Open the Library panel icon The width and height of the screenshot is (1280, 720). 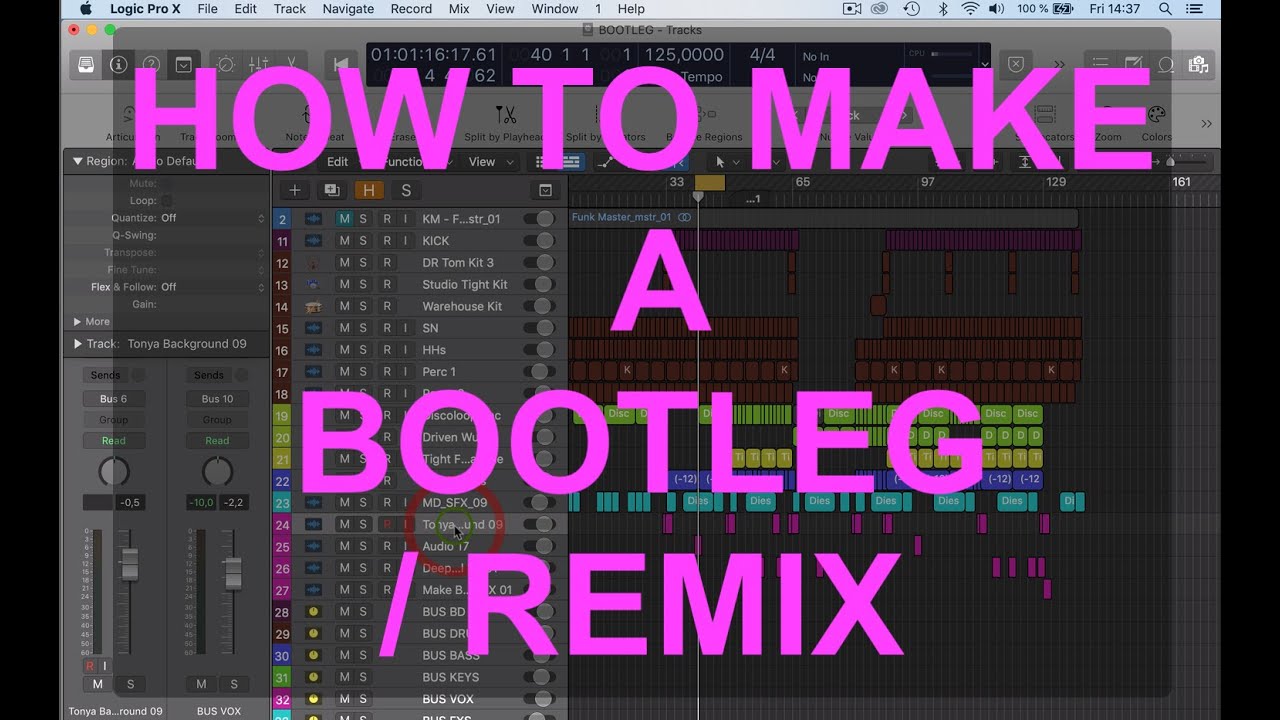(x=87, y=64)
